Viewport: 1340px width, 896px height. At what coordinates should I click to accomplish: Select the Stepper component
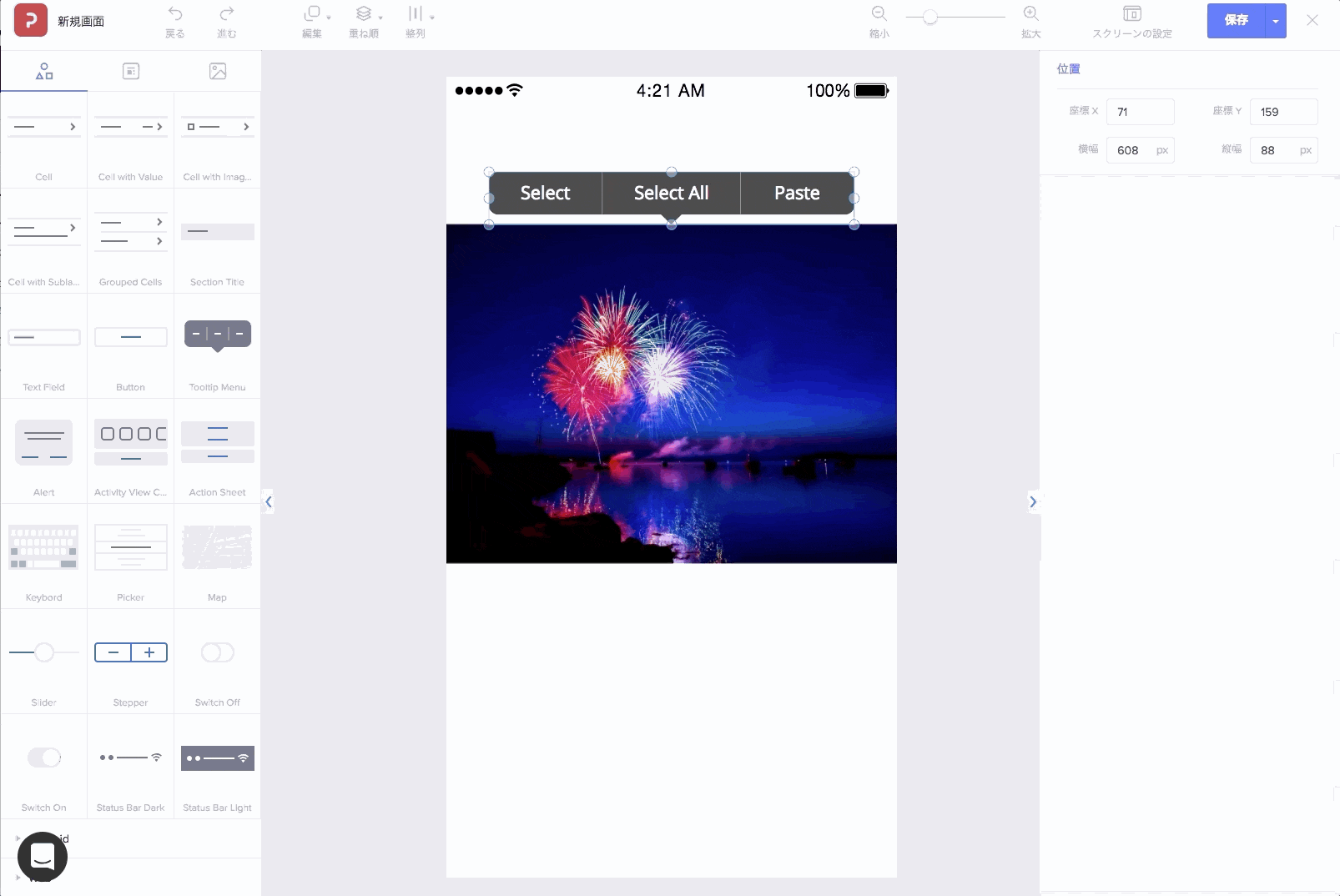pos(131,662)
